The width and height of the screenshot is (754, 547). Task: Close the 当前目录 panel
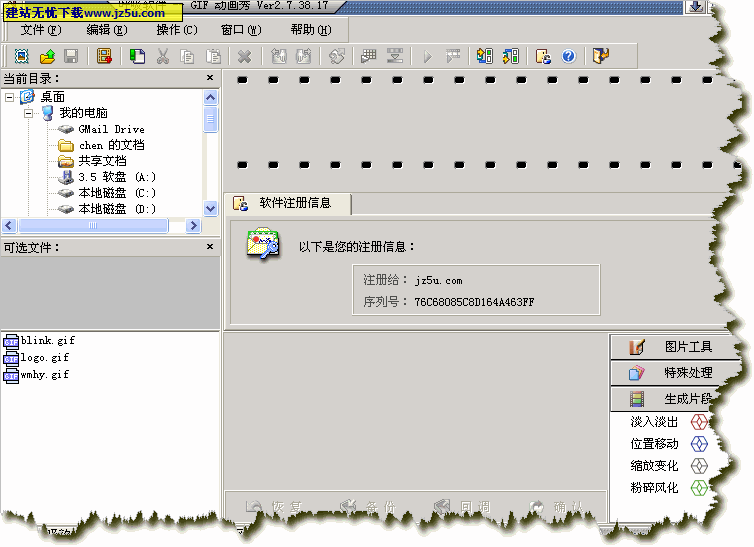tap(210, 78)
